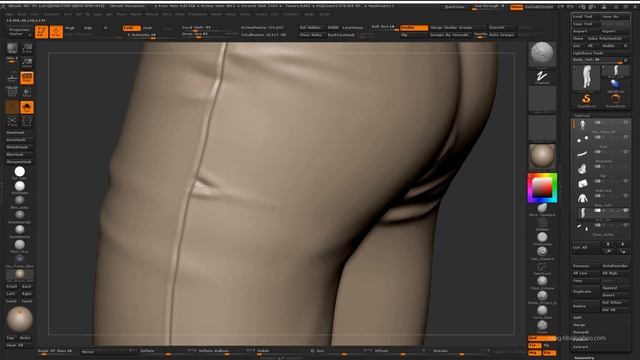Adjust the Draw Size slider

click(x=209, y=35)
